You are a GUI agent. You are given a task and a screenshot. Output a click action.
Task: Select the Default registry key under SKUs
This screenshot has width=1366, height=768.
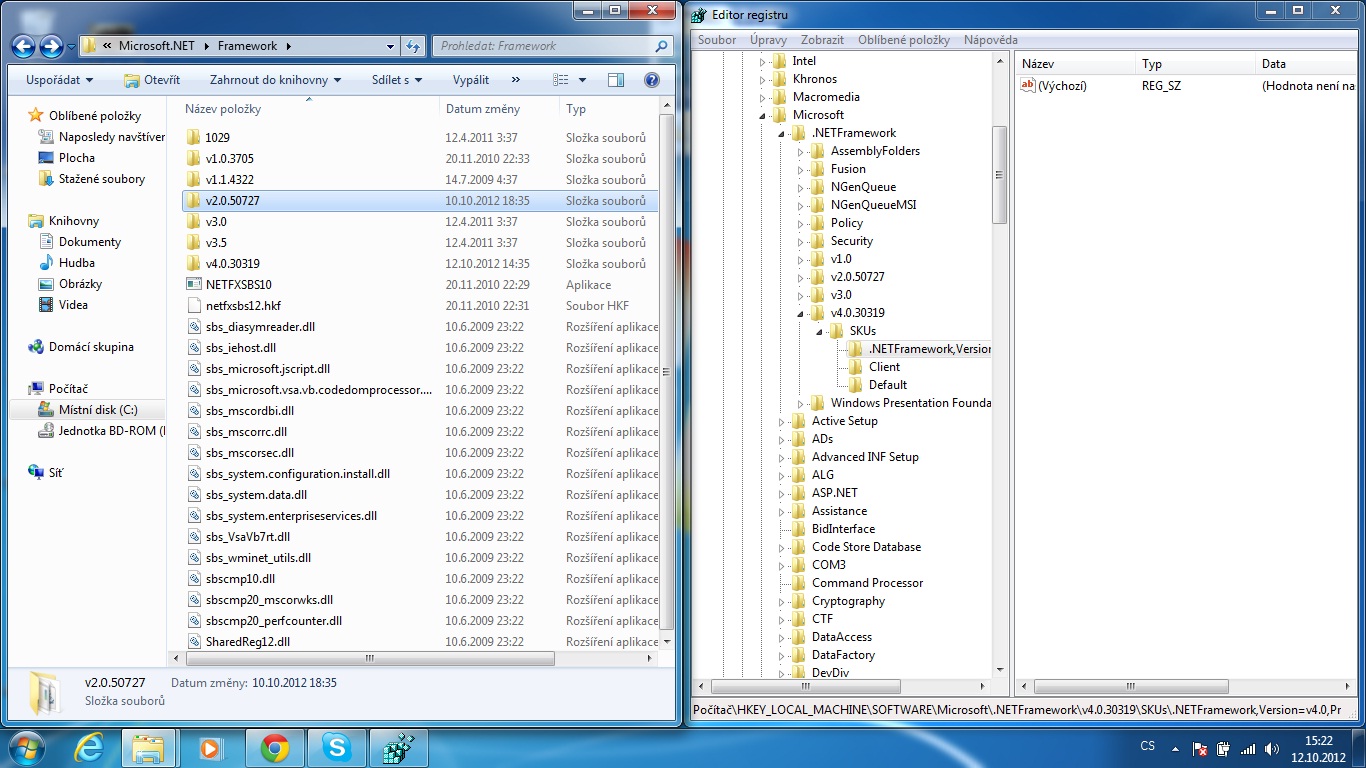[888, 385]
